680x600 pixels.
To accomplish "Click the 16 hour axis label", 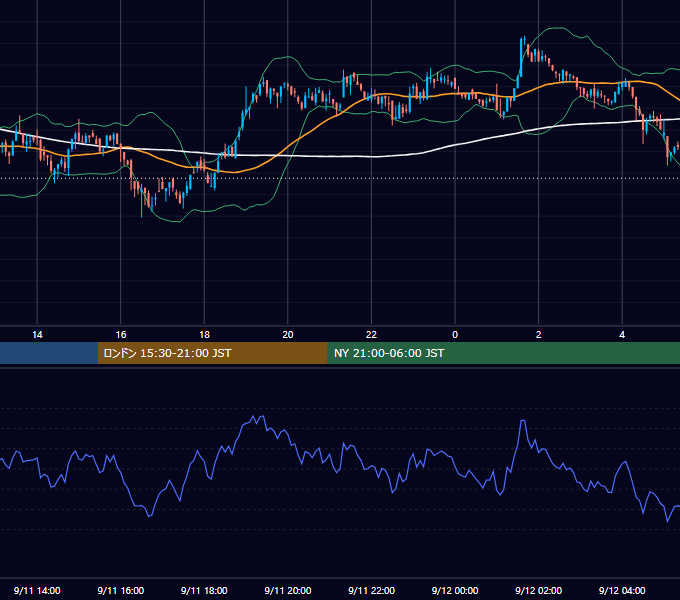I will coord(121,335).
